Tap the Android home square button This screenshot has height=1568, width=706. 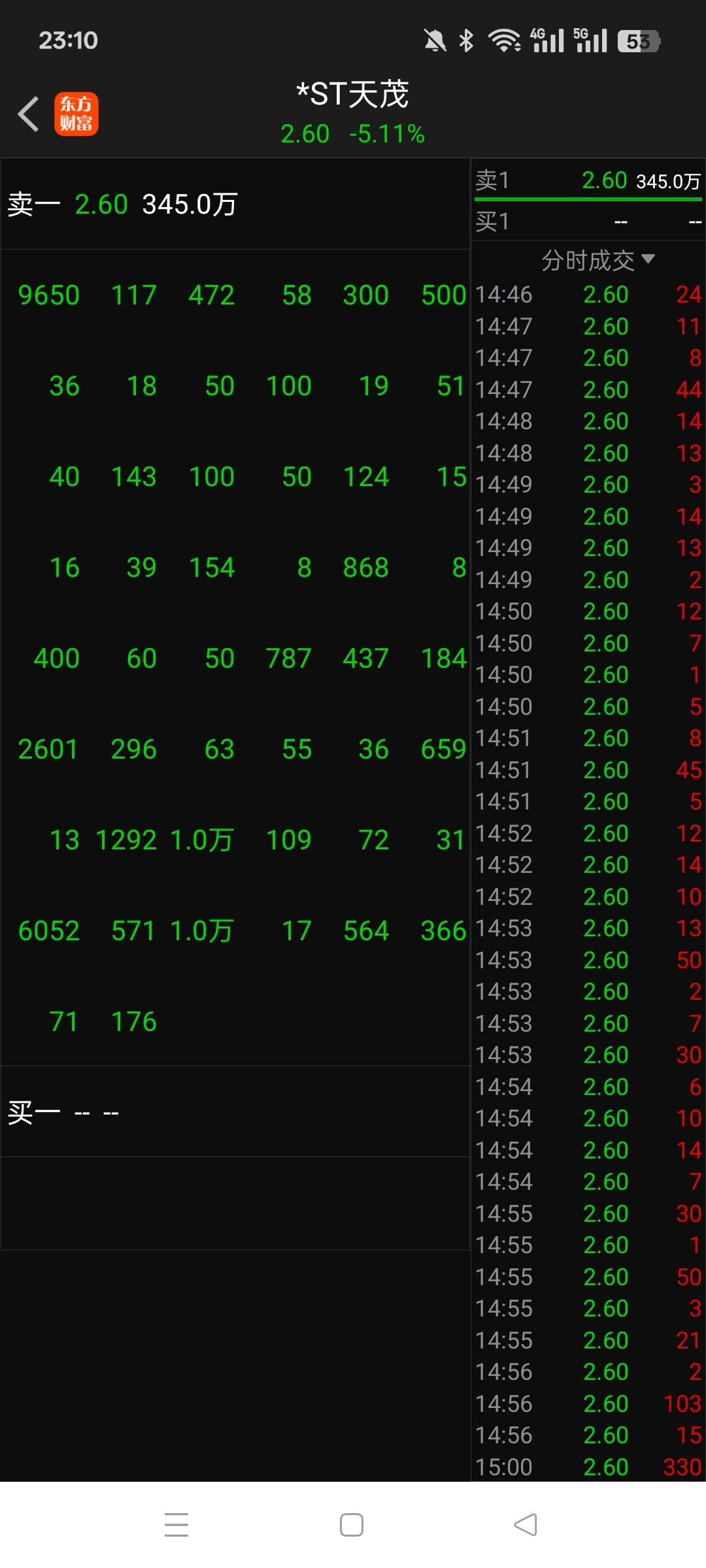pos(352,1525)
